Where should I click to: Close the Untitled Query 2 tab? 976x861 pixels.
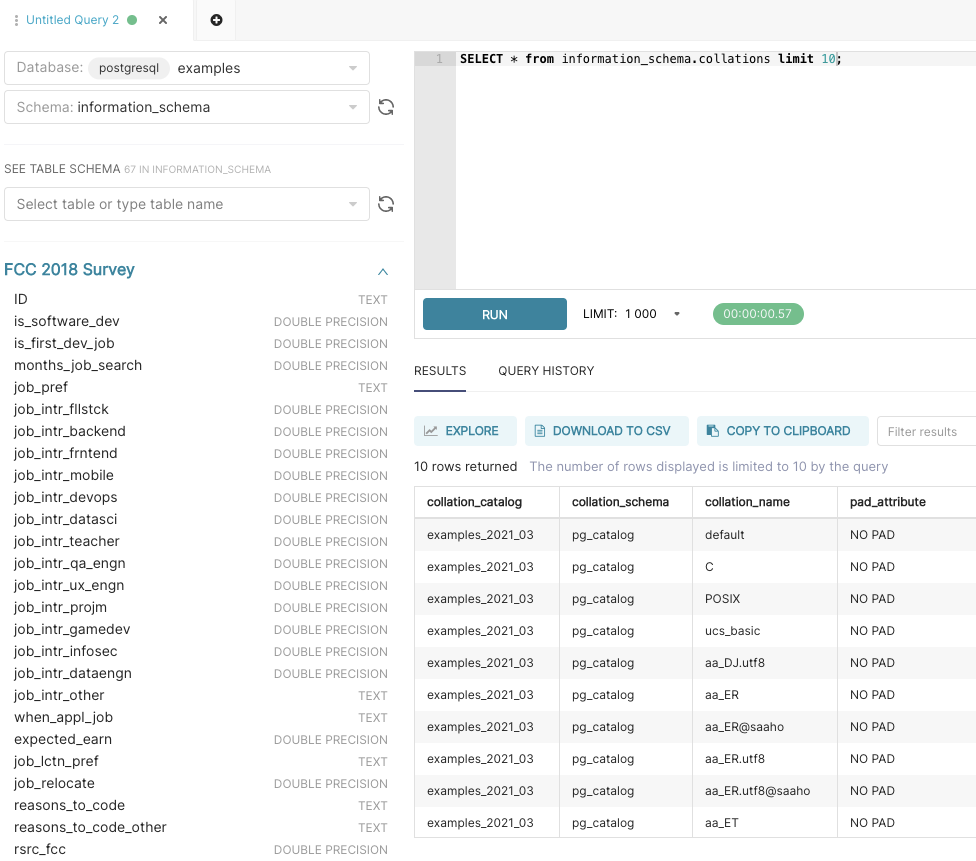pos(163,19)
